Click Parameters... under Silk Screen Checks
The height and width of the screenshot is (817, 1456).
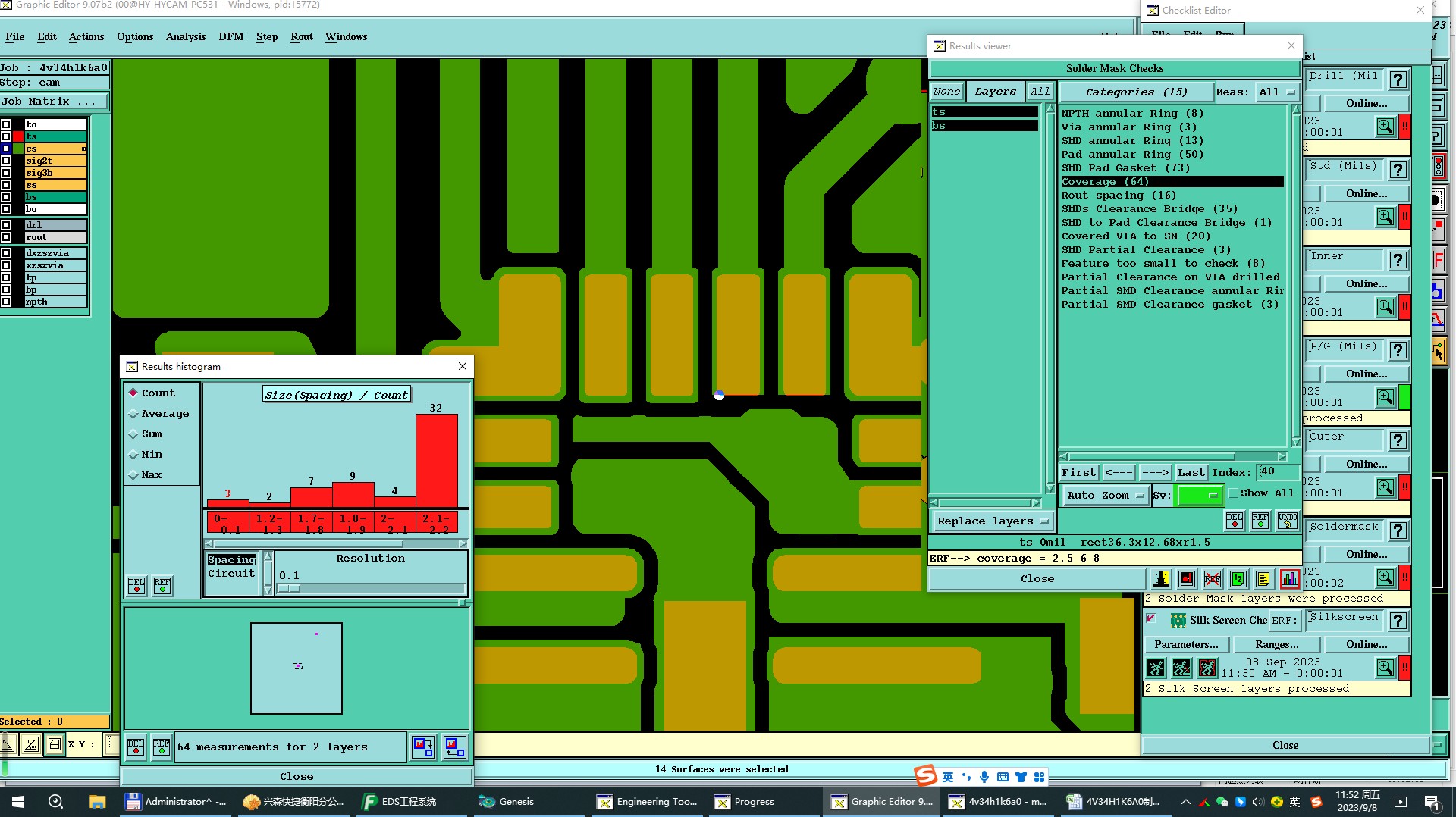pos(1186,644)
